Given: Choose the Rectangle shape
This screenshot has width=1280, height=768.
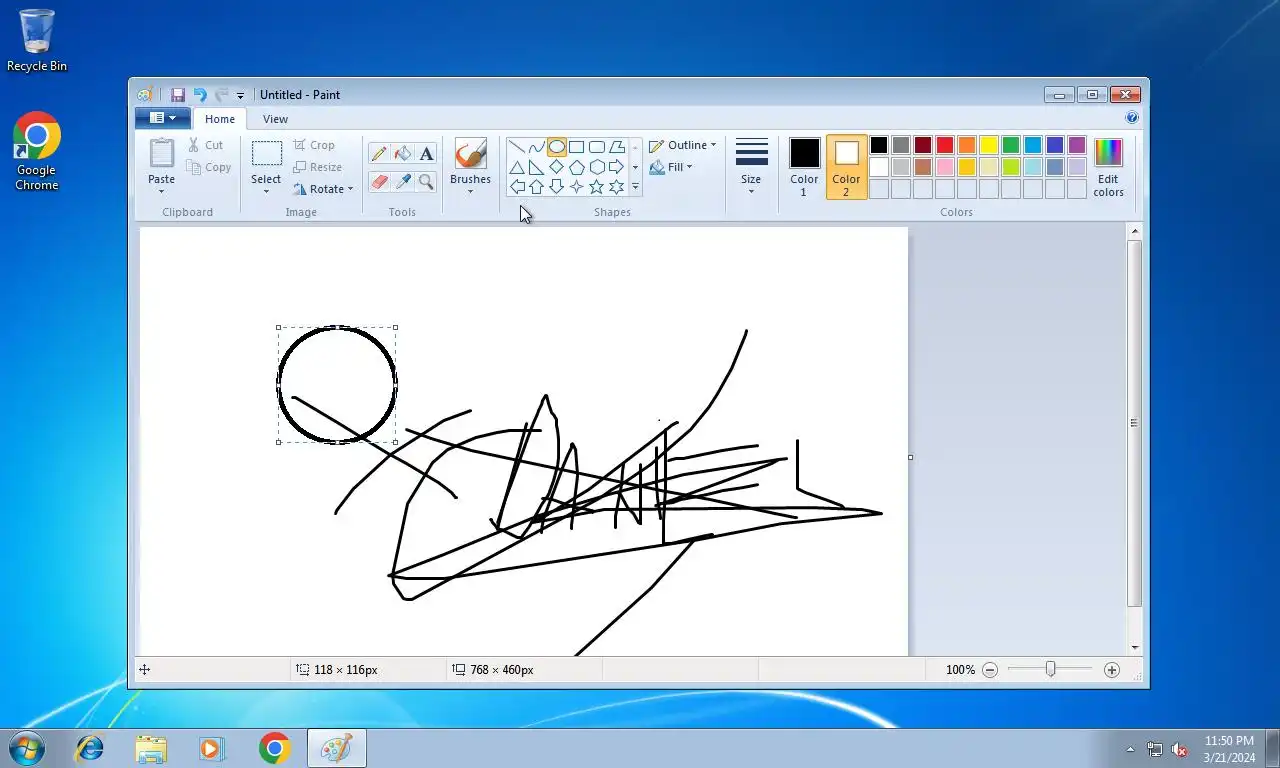Looking at the screenshot, I should (577, 147).
